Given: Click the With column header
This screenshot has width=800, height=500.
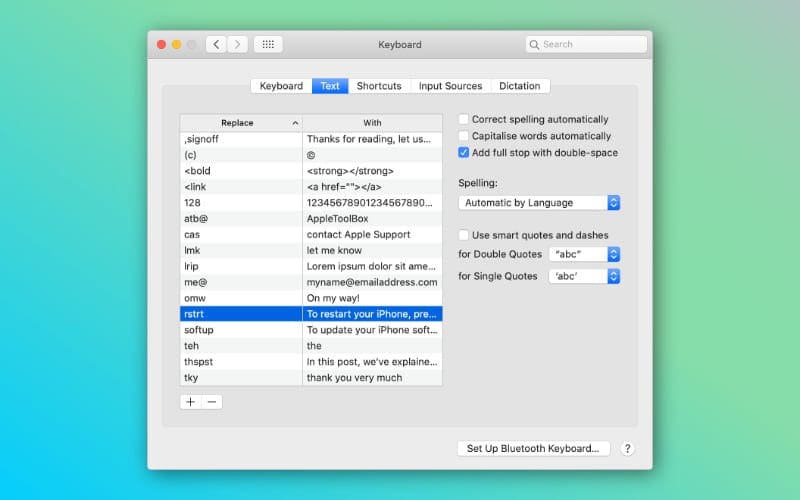Looking at the screenshot, I should (x=372, y=123).
